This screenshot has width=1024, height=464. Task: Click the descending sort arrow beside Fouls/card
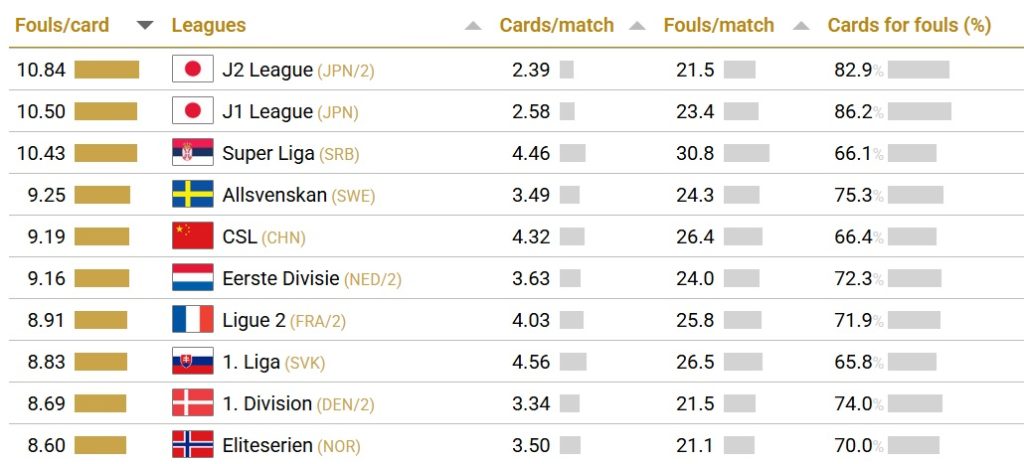(145, 25)
